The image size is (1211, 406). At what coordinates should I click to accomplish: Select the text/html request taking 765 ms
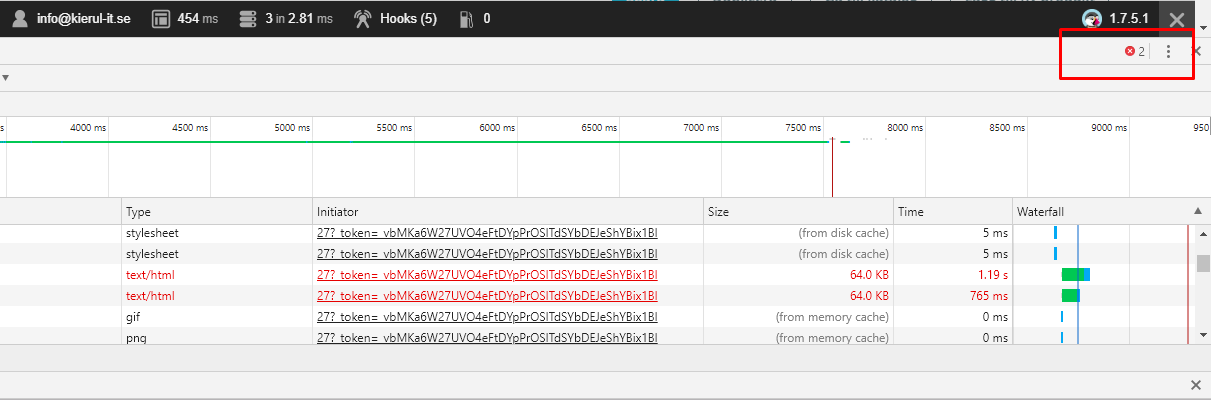pyautogui.click(x=597, y=296)
